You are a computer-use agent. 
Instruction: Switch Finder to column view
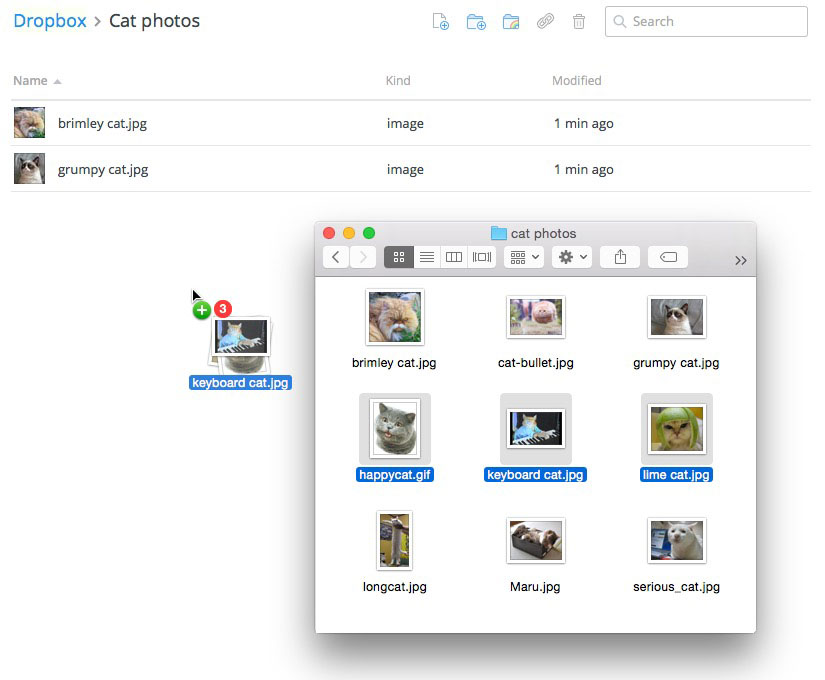(x=453, y=256)
